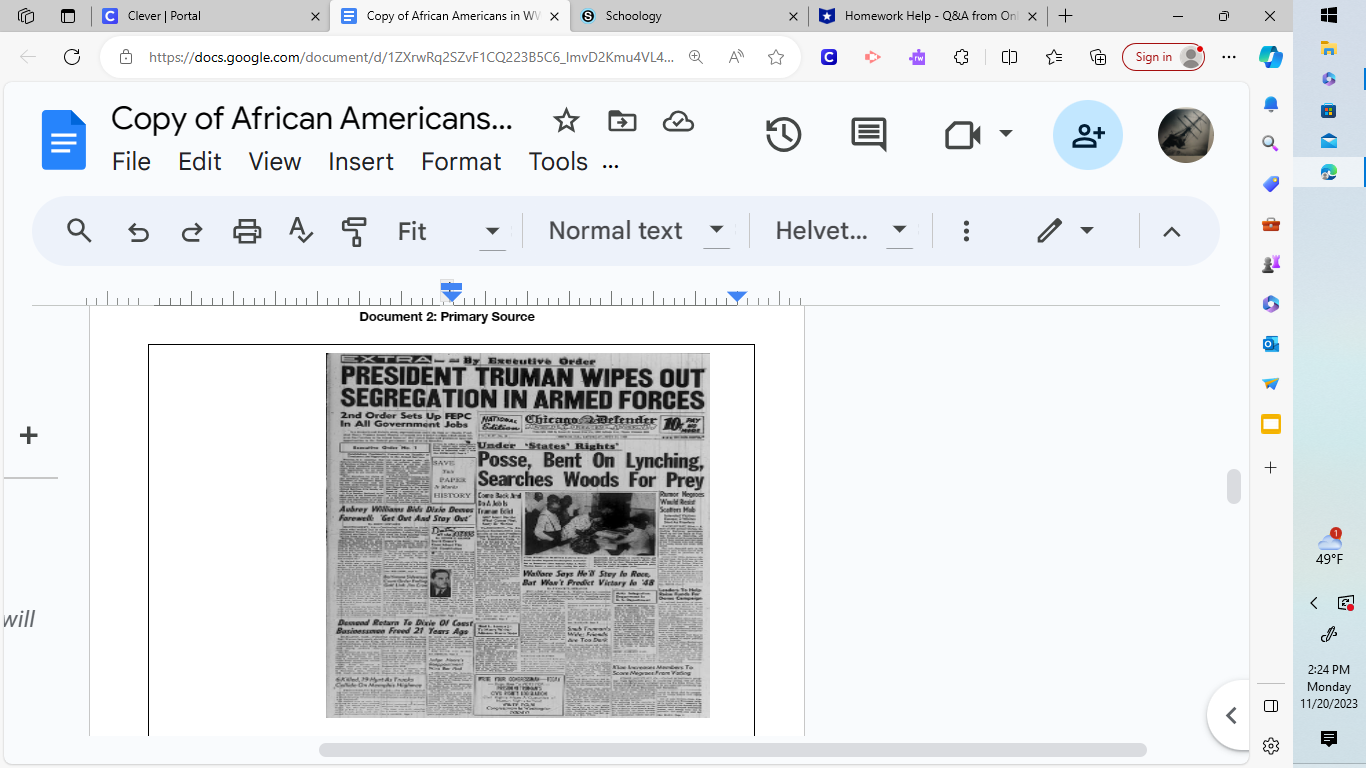Screen dimensions: 1366x768
Task: Open the Clever extension icon
Action: (829, 57)
